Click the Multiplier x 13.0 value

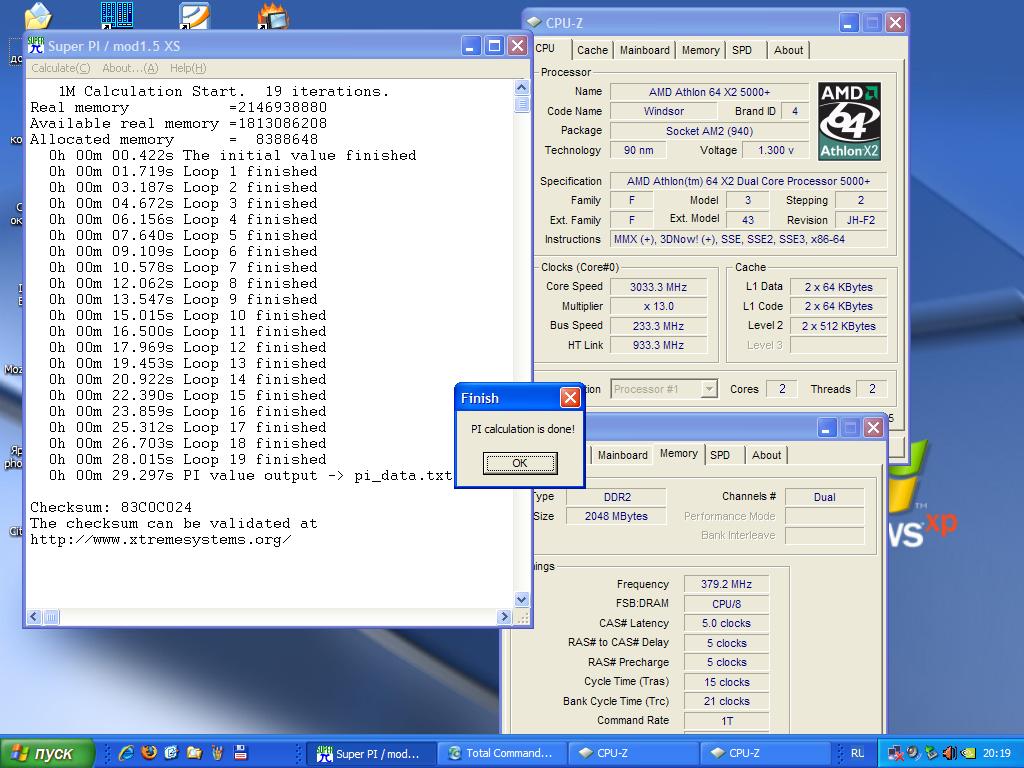658,306
